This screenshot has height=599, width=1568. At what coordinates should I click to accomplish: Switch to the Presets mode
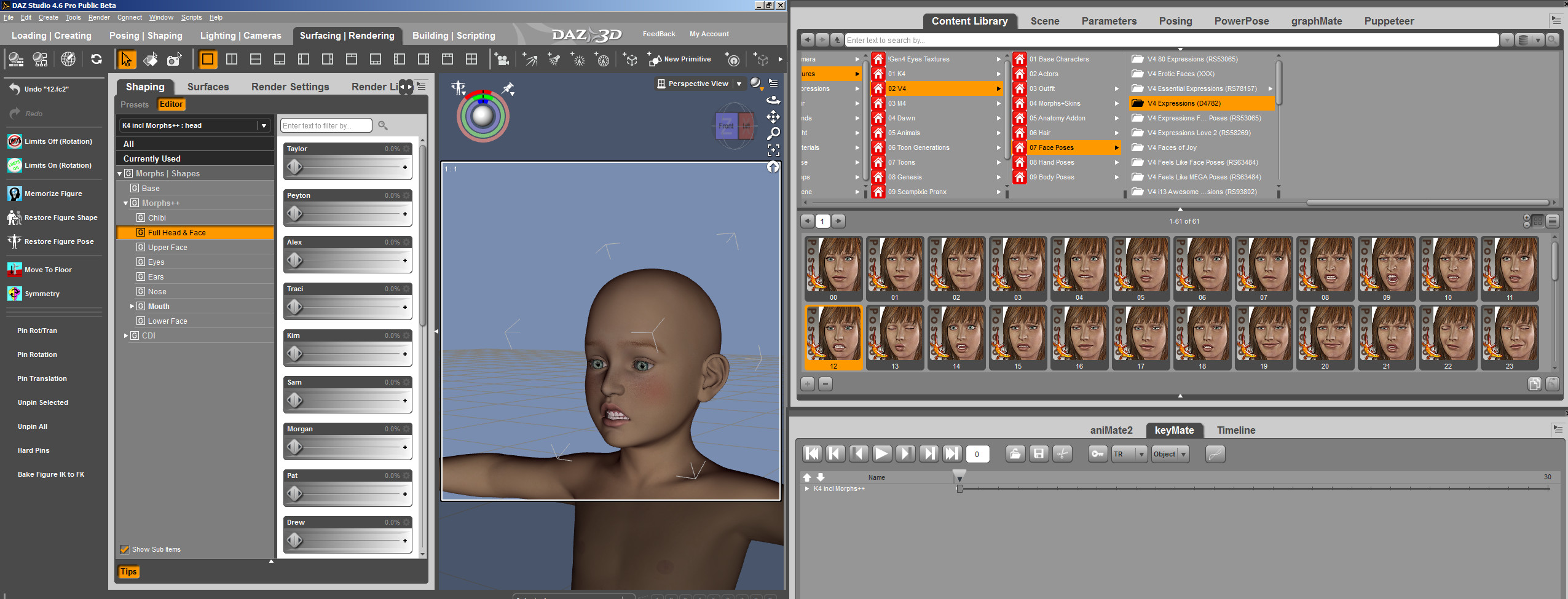coord(135,104)
